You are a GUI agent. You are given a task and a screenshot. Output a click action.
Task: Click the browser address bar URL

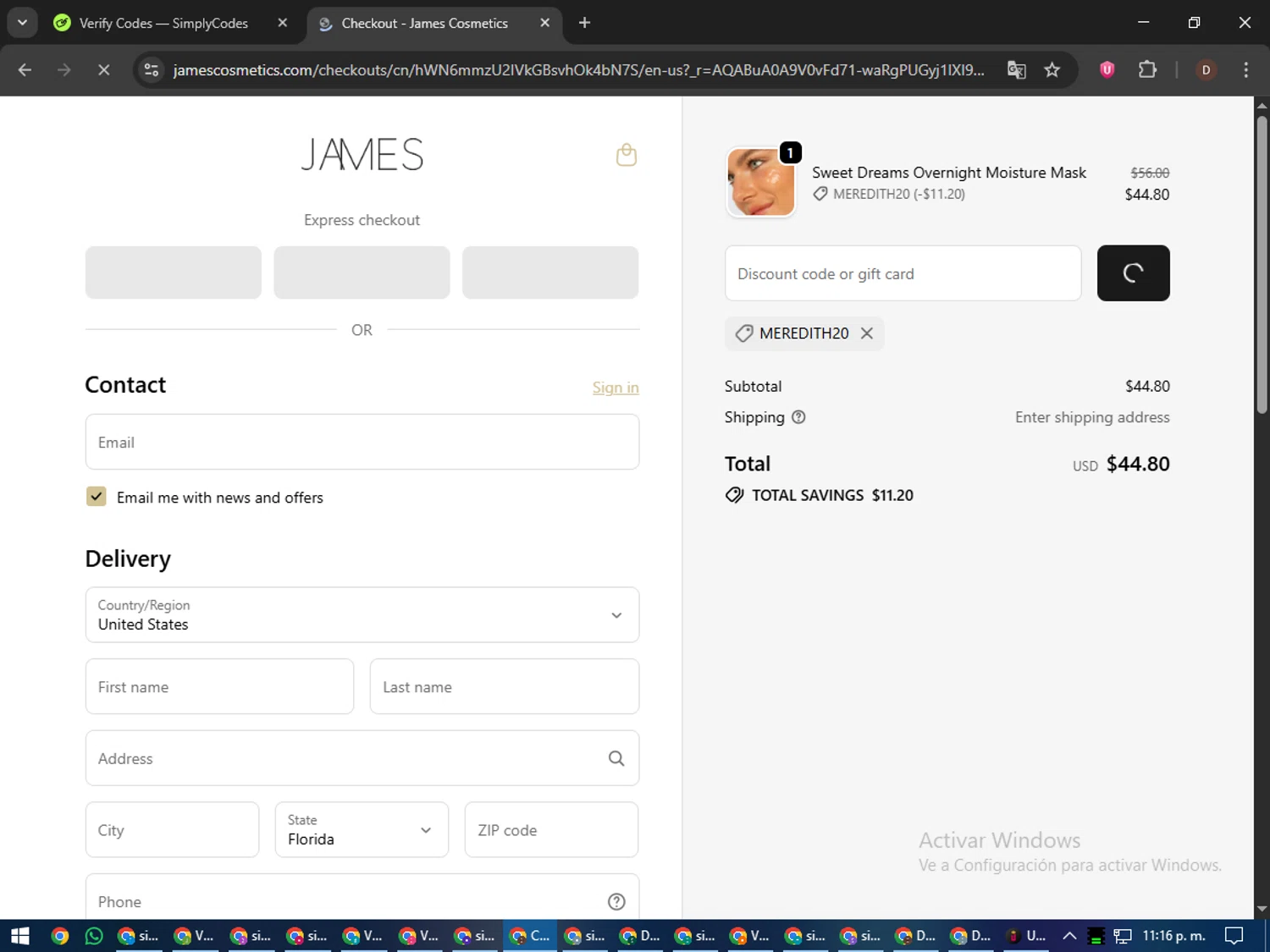[x=578, y=70]
